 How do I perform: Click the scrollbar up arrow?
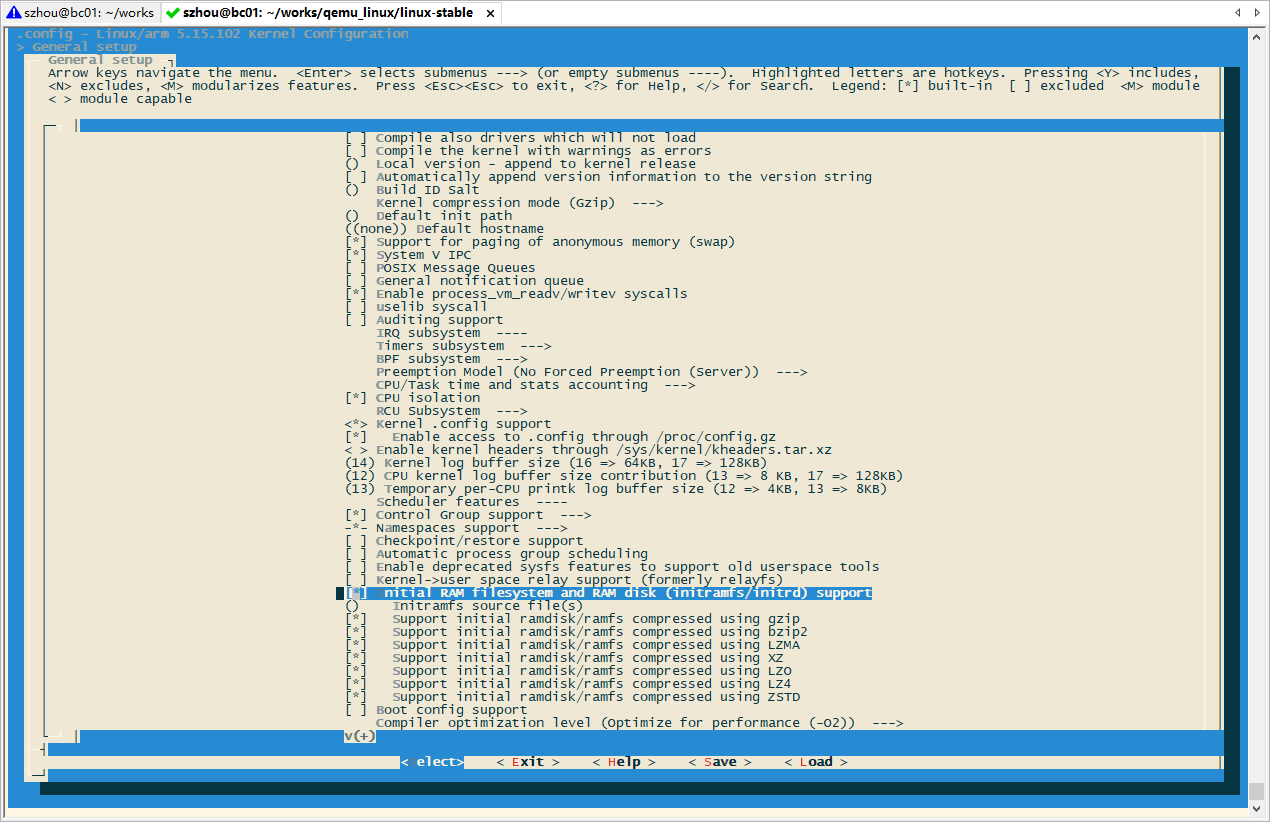(1258, 36)
